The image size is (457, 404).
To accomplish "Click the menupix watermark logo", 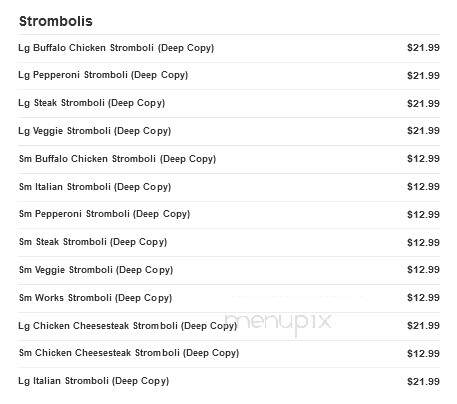I will coord(278,322).
